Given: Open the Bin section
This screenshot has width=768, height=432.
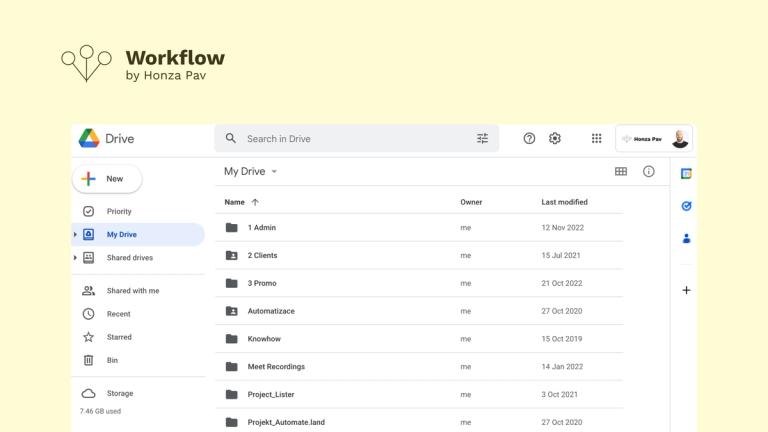Looking at the screenshot, I should pyautogui.click(x=112, y=360).
